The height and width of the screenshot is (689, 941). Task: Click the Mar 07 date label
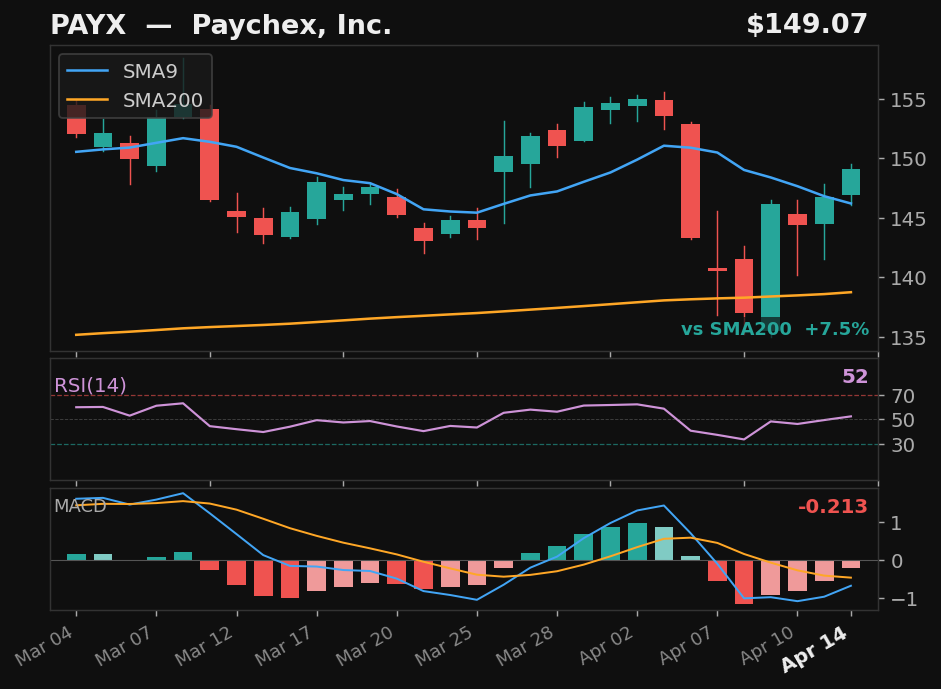pos(125,645)
